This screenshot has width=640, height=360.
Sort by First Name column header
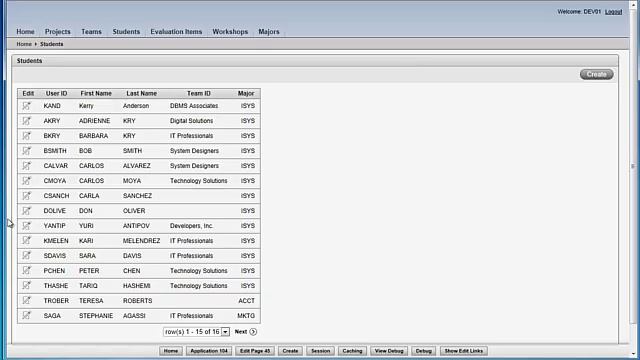click(96, 93)
